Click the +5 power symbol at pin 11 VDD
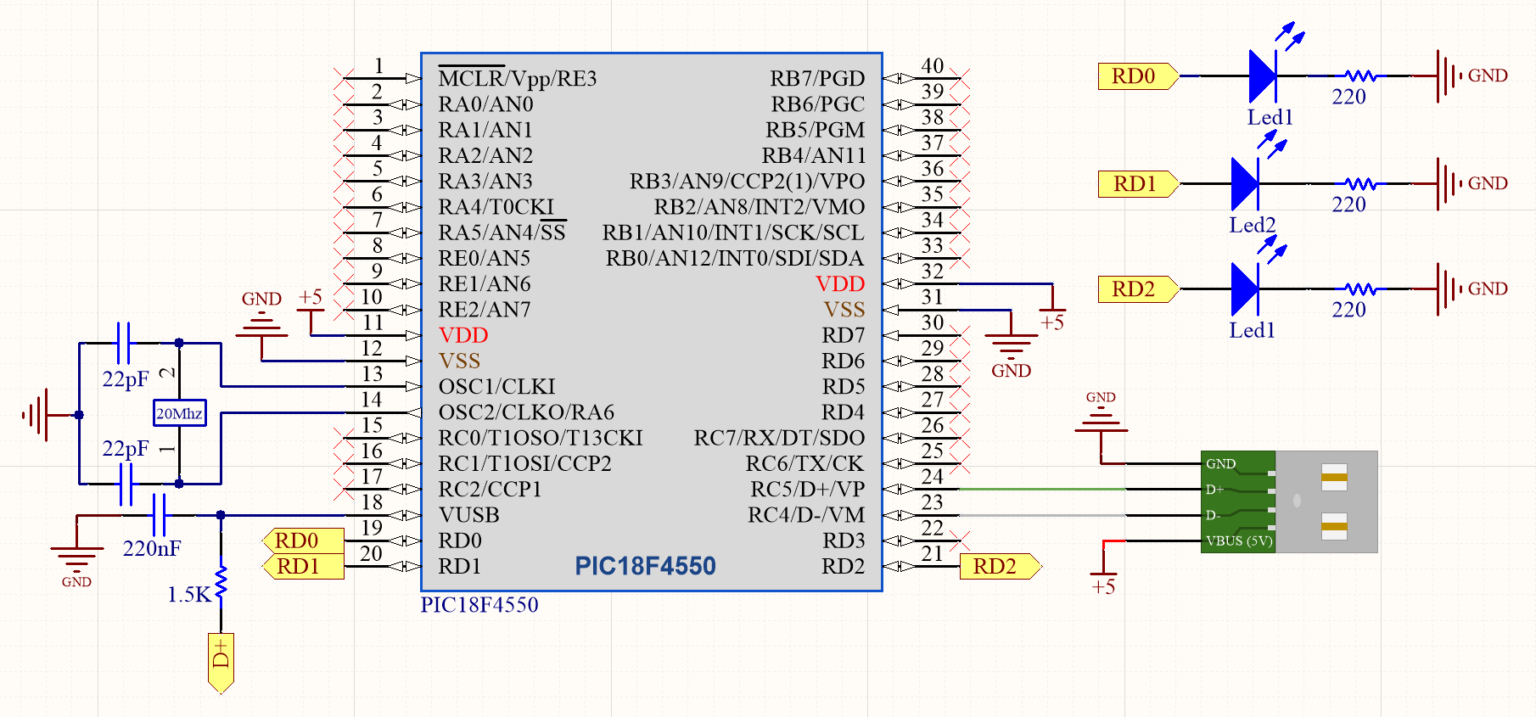 coord(311,305)
